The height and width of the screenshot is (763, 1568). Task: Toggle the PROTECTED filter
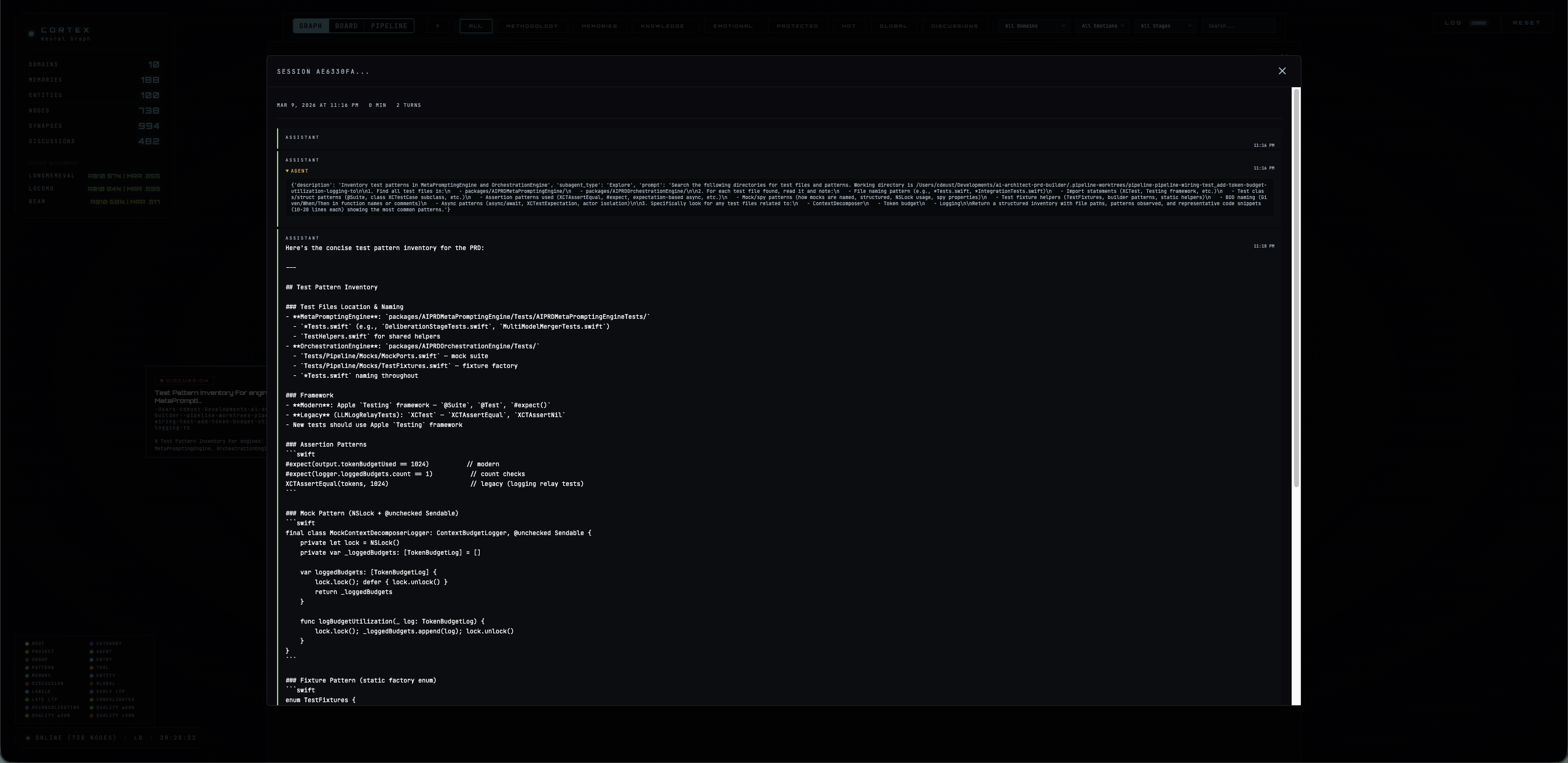797,26
